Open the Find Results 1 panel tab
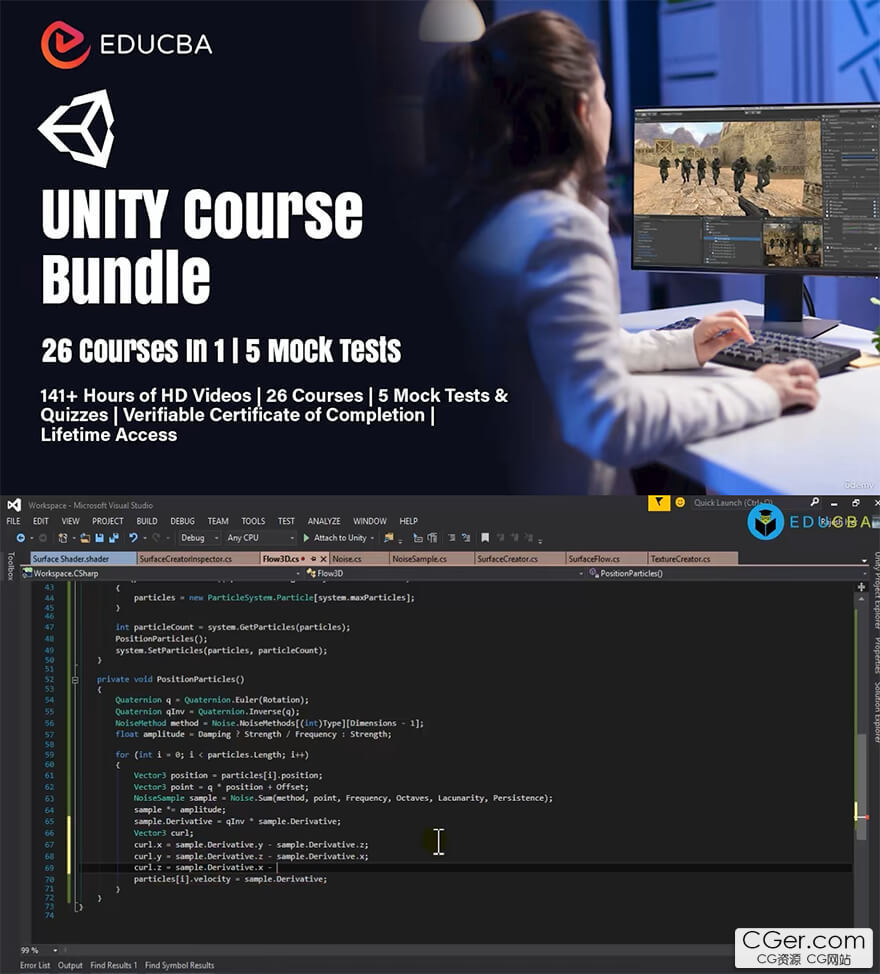Viewport: 880px width, 974px height. click(x=114, y=965)
